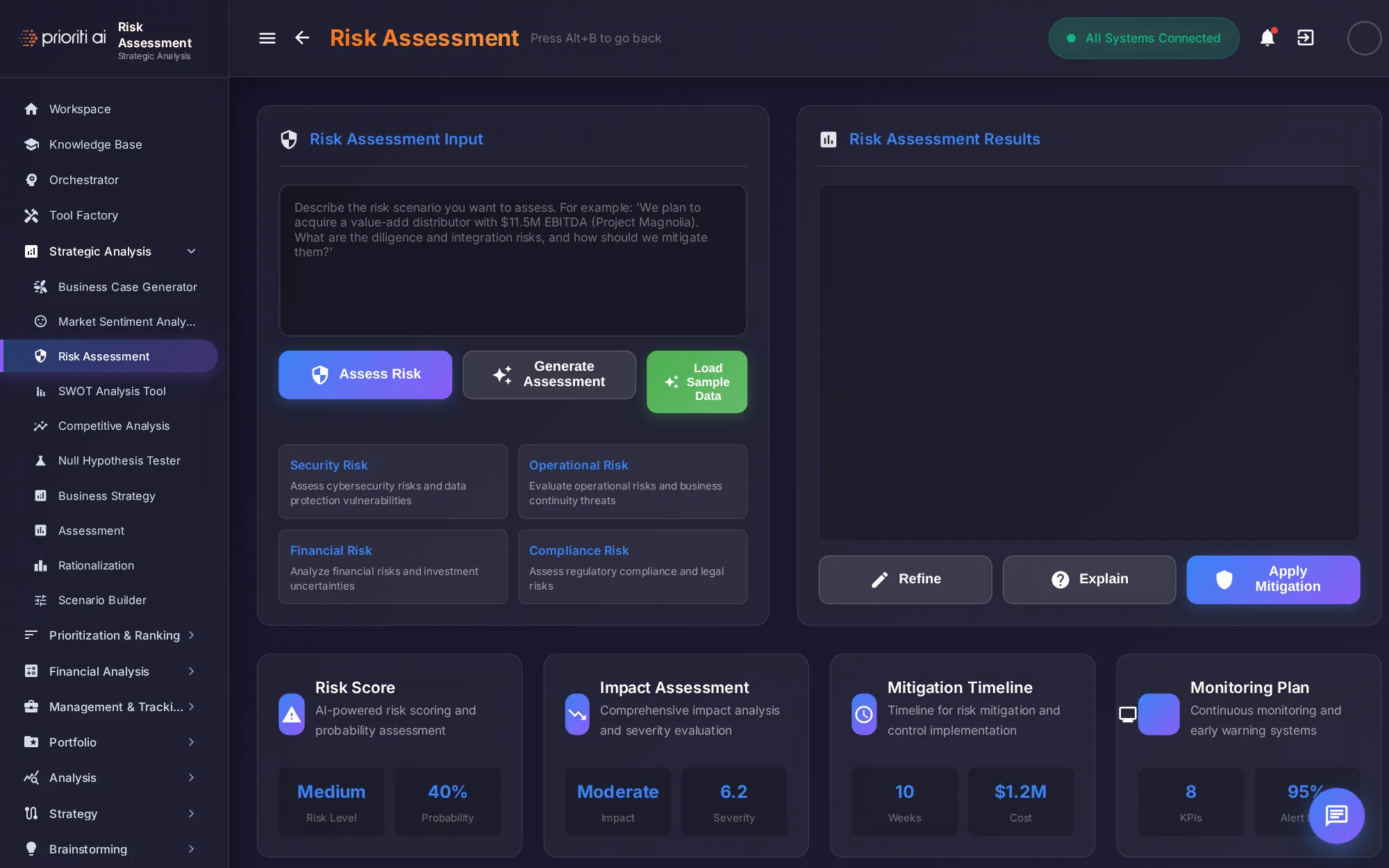The image size is (1389, 868).
Task: Select the Operational Risk card
Action: 633,482
